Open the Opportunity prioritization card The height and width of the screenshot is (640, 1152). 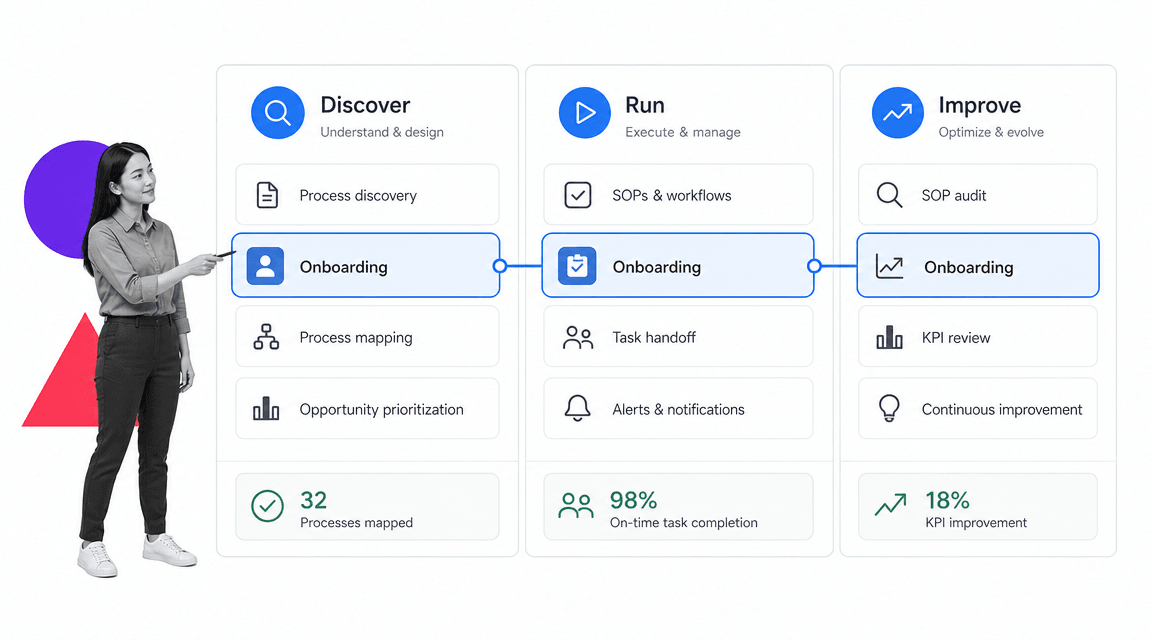367,409
